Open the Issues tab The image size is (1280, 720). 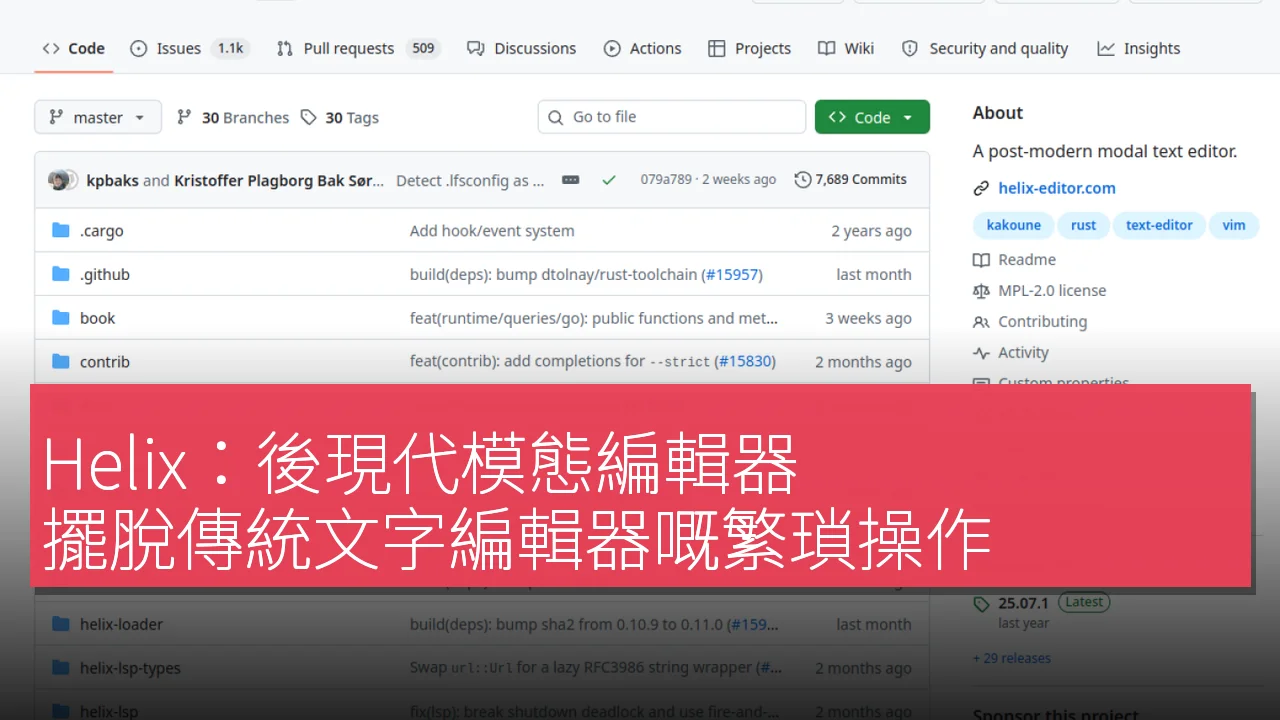point(189,48)
